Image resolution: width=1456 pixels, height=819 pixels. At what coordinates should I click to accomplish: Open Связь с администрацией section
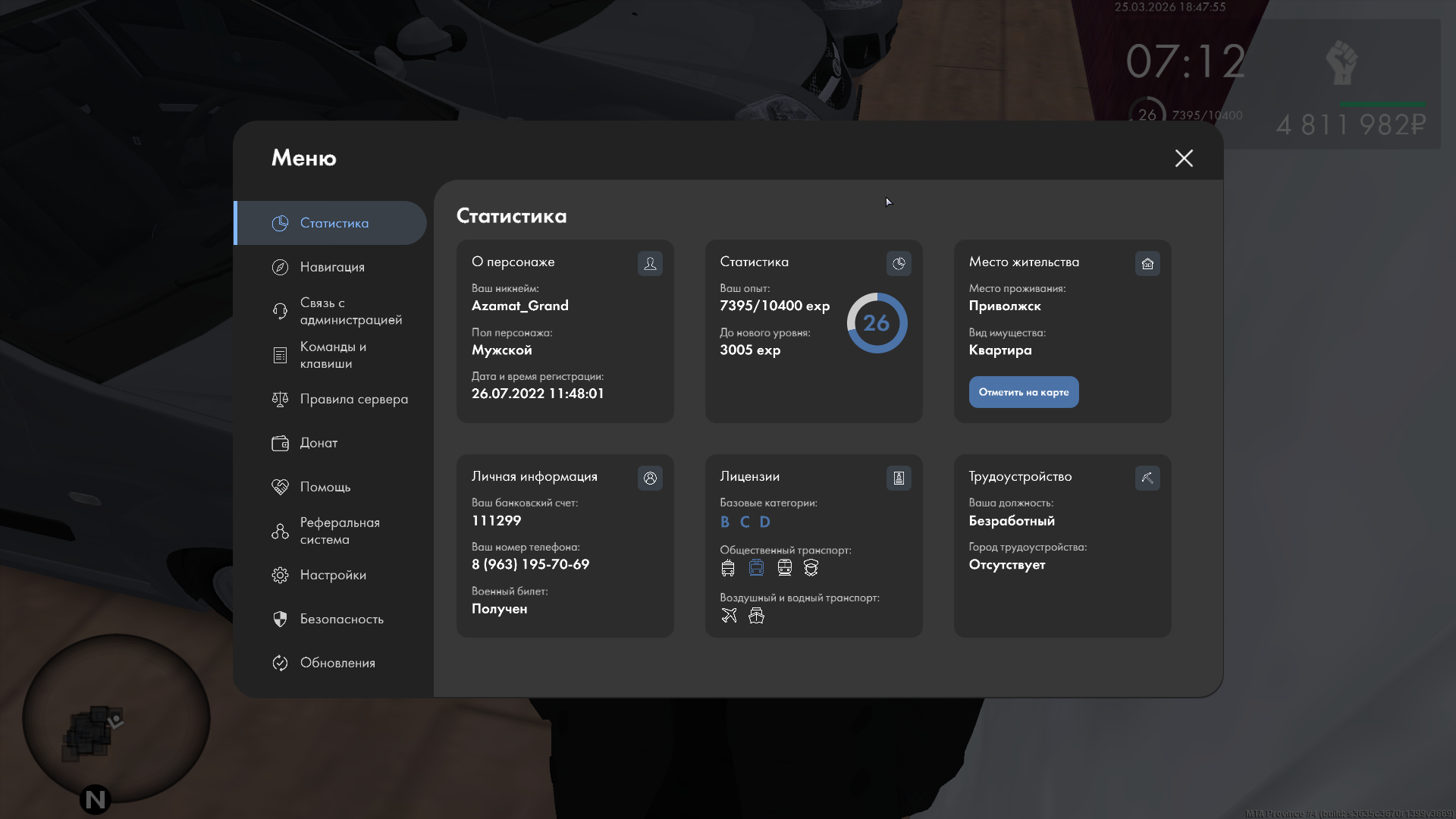pos(350,311)
